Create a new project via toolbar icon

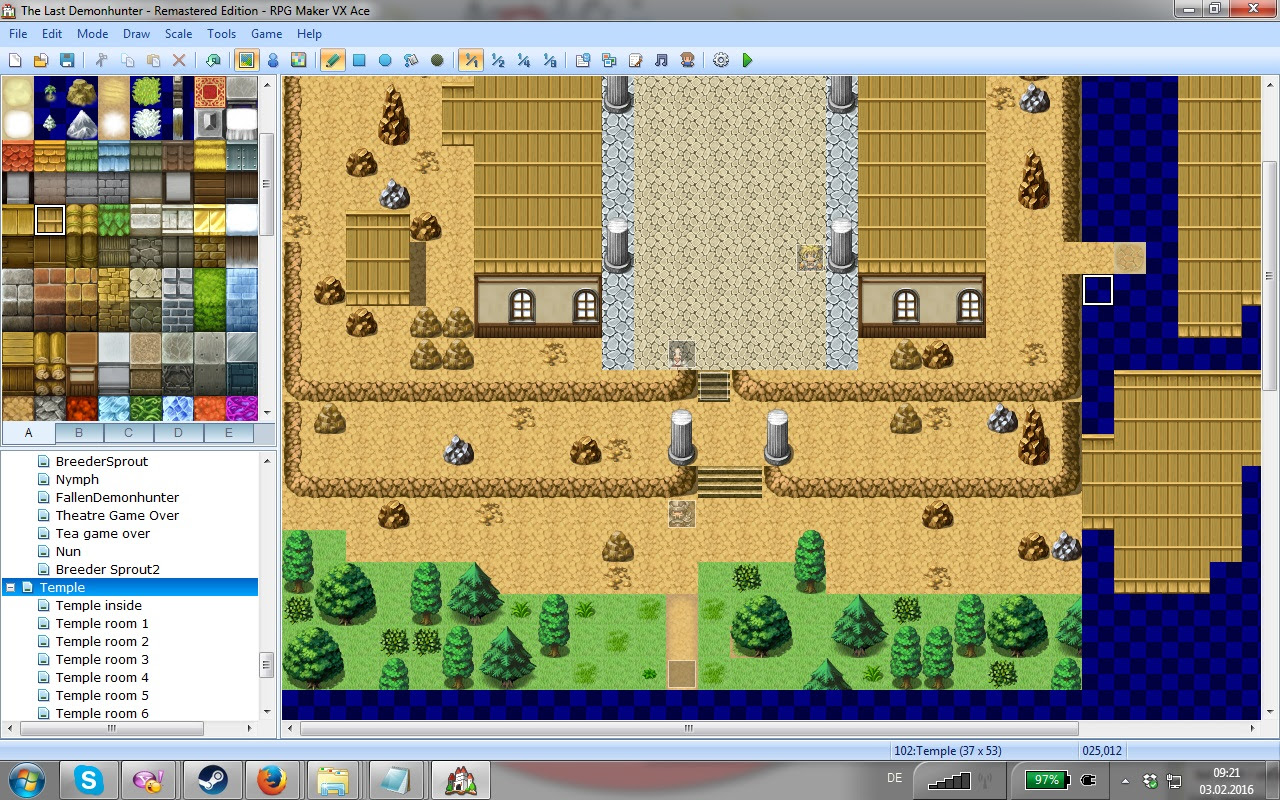click(15, 60)
